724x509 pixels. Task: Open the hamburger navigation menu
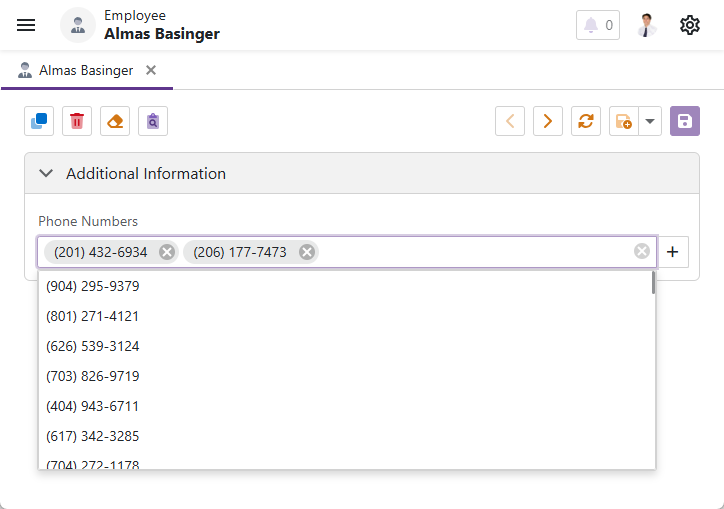(26, 25)
